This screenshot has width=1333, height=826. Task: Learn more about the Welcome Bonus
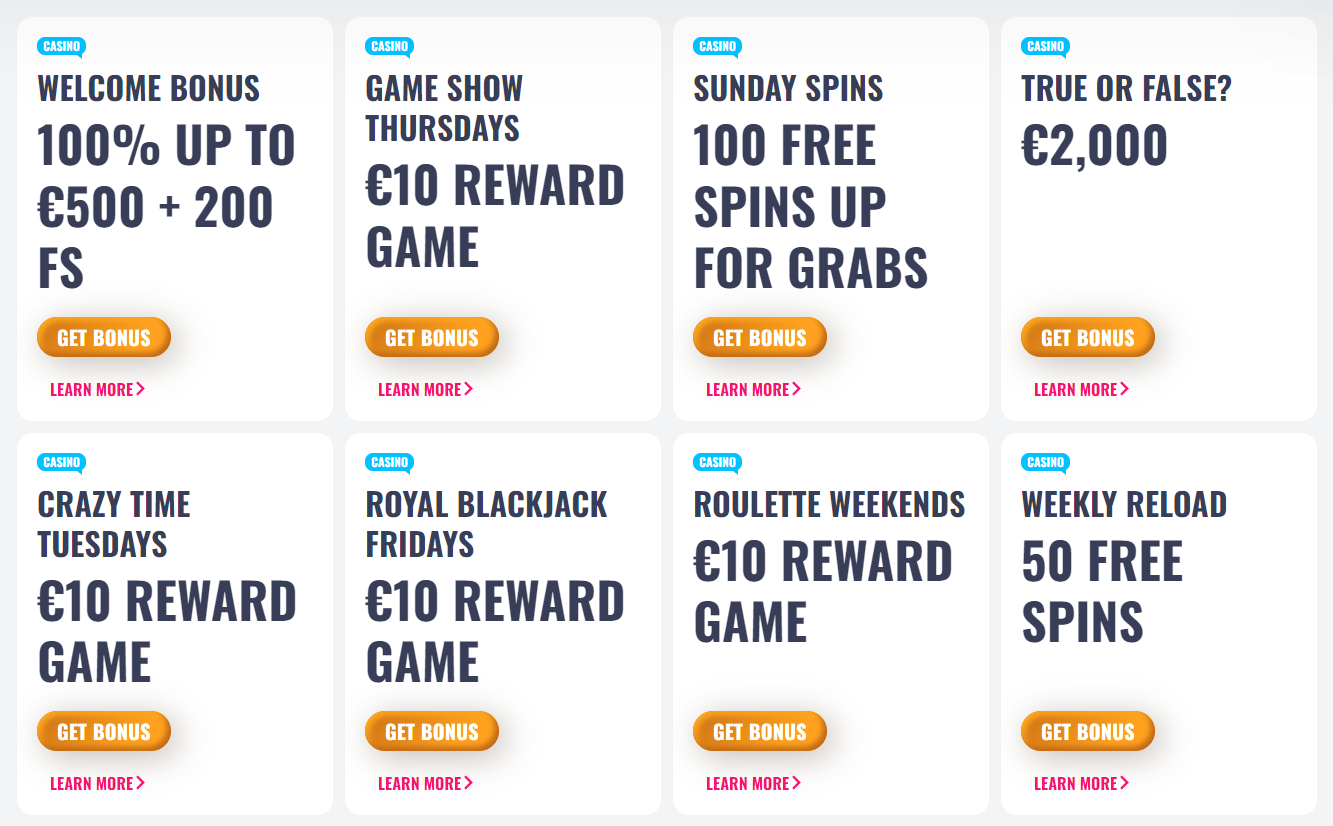(98, 389)
